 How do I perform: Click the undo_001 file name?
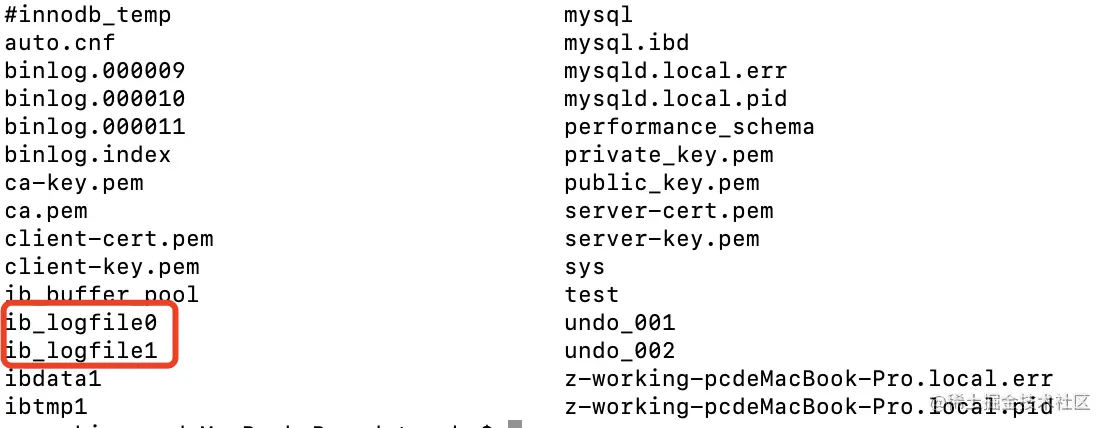(620, 323)
